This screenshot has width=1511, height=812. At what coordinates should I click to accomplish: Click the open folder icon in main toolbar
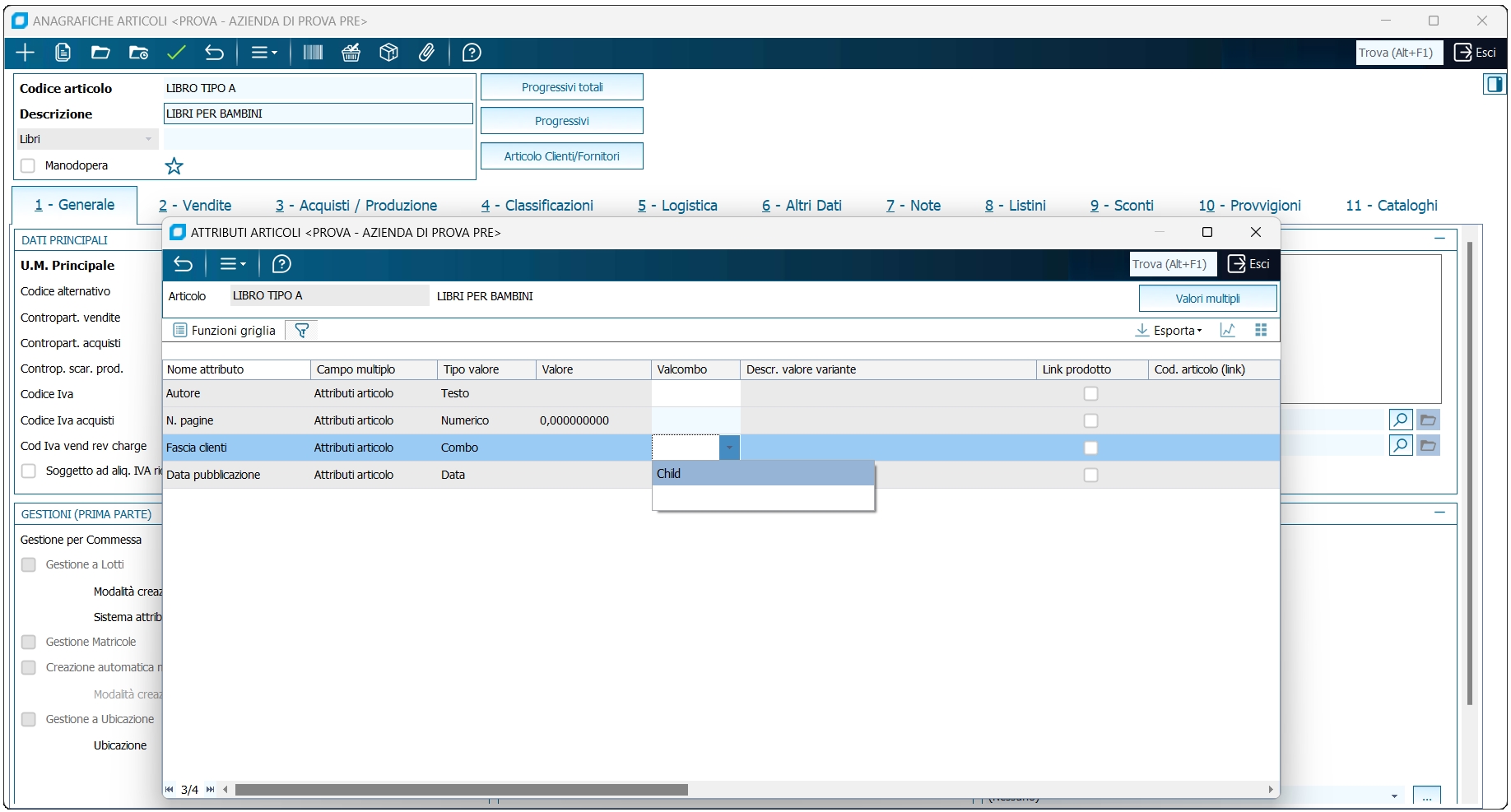(x=100, y=53)
